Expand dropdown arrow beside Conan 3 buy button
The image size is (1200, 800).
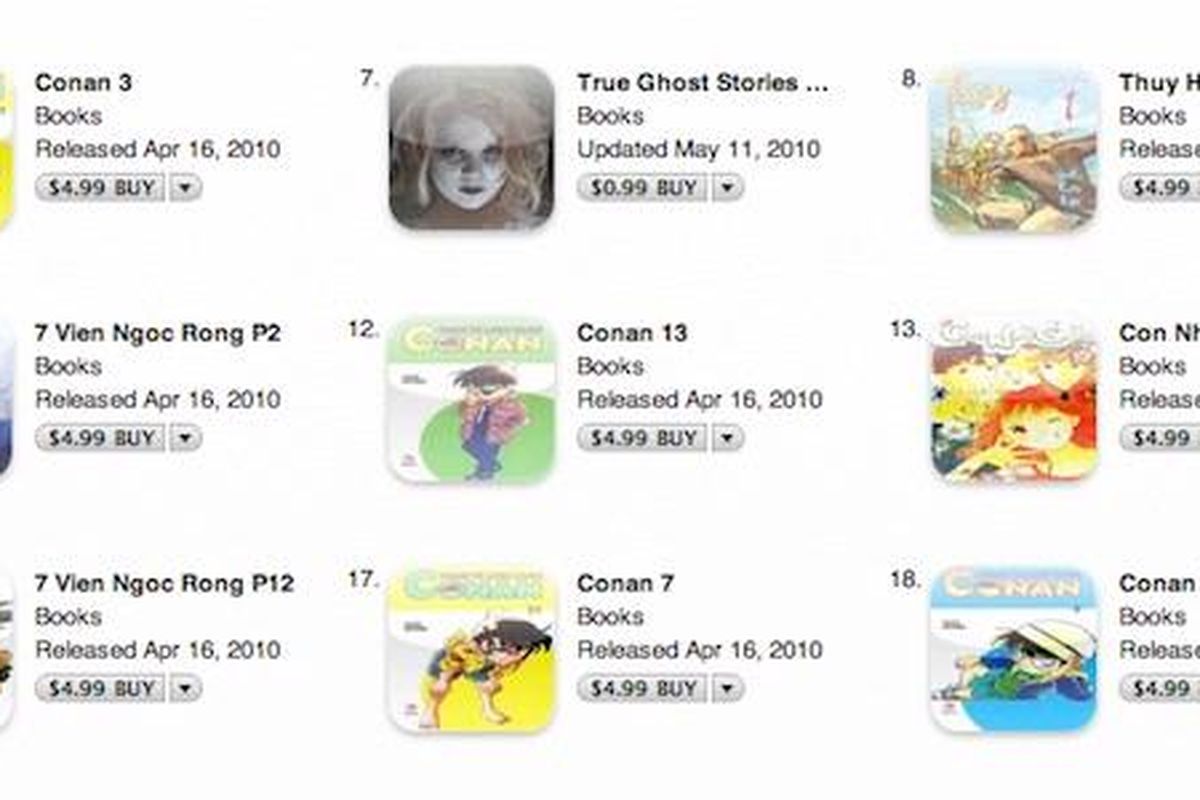coord(185,188)
